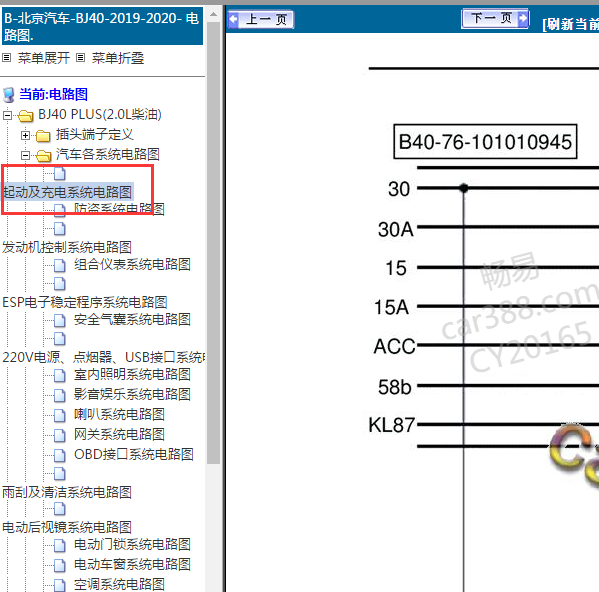
Task: Click the 上一页 previous page button
Action: pyautogui.click(x=261, y=19)
